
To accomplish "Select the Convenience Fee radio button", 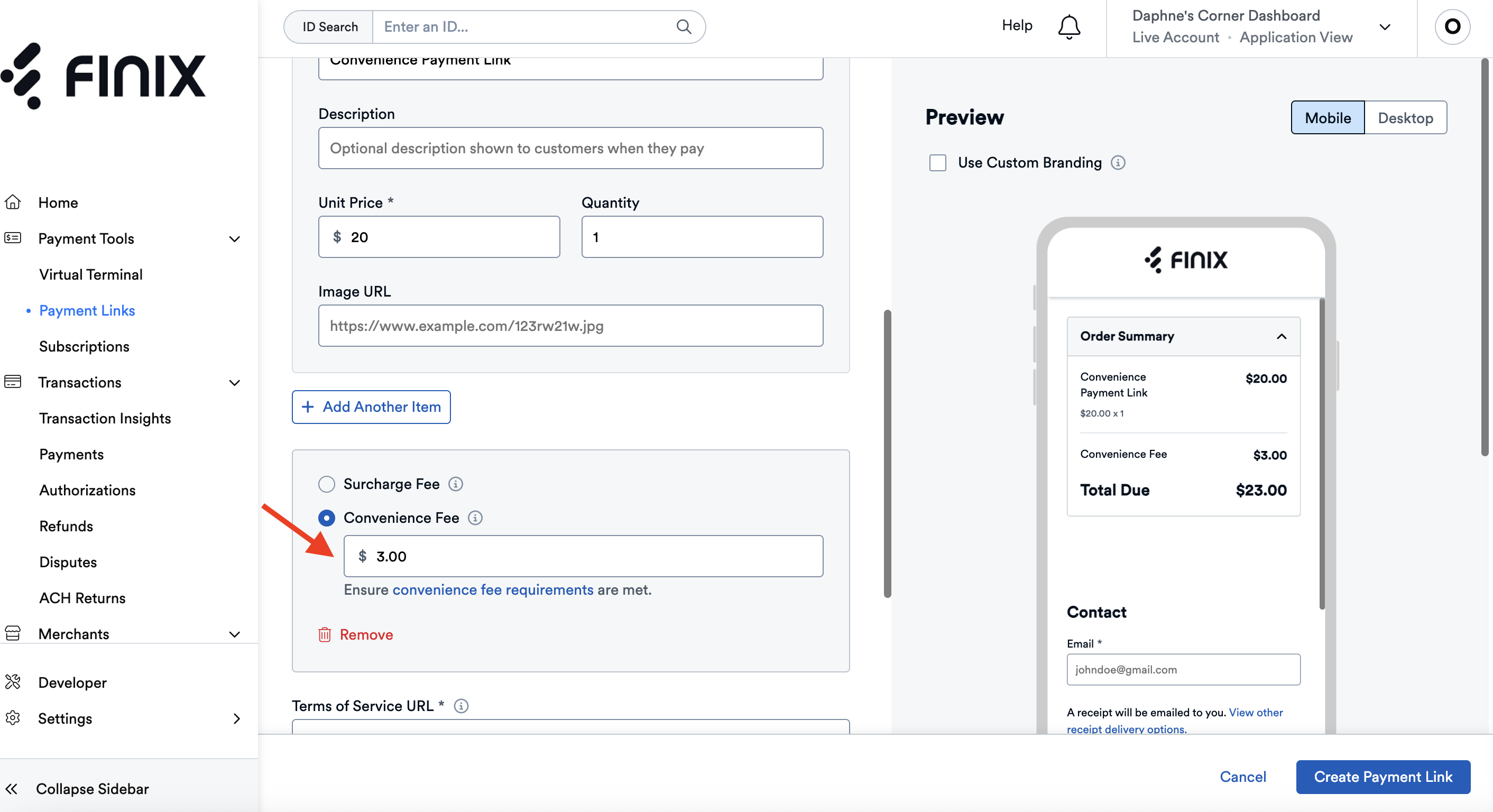I will pyautogui.click(x=327, y=518).
